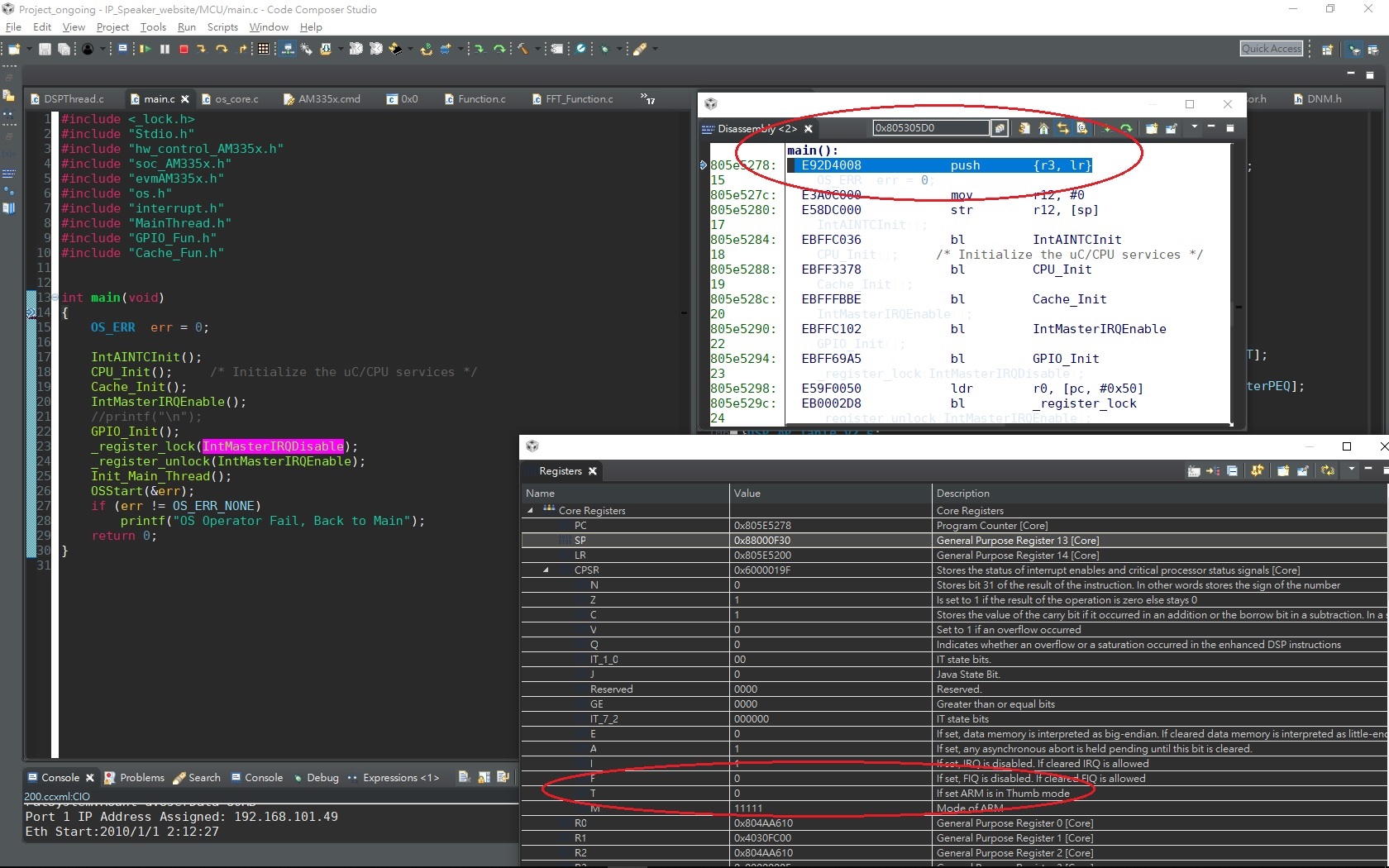Close the main.c editor tab

click(185, 99)
